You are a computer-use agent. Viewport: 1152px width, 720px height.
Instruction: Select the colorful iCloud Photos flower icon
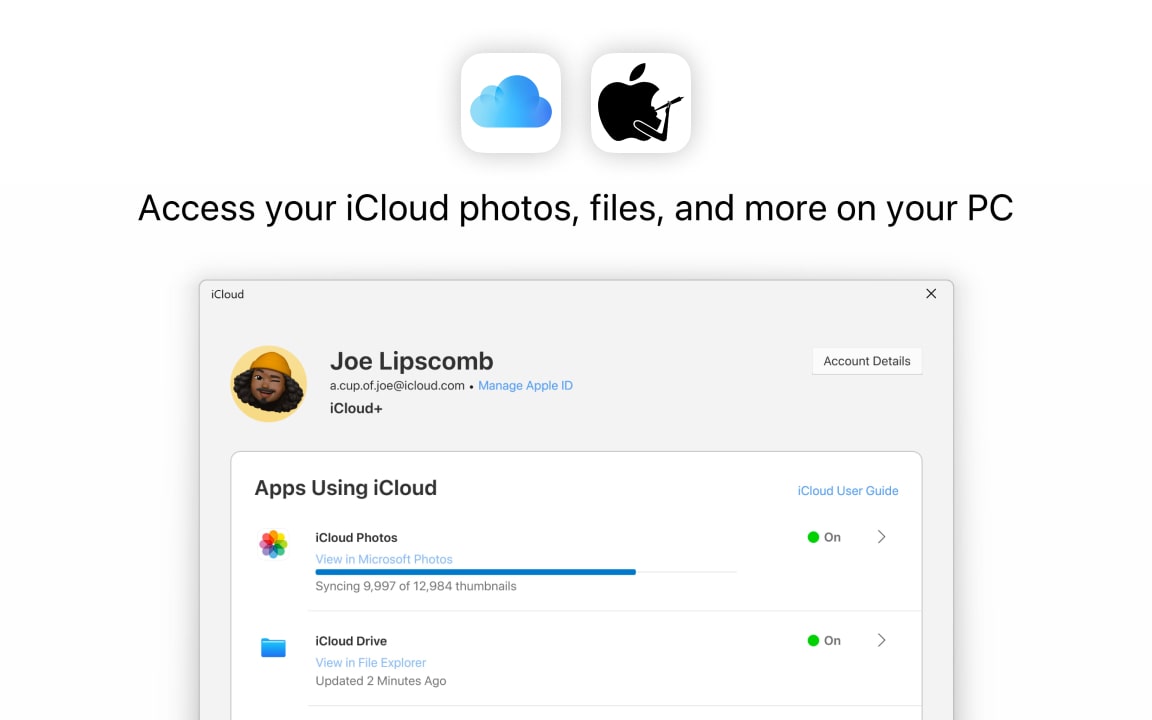[273, 544]
